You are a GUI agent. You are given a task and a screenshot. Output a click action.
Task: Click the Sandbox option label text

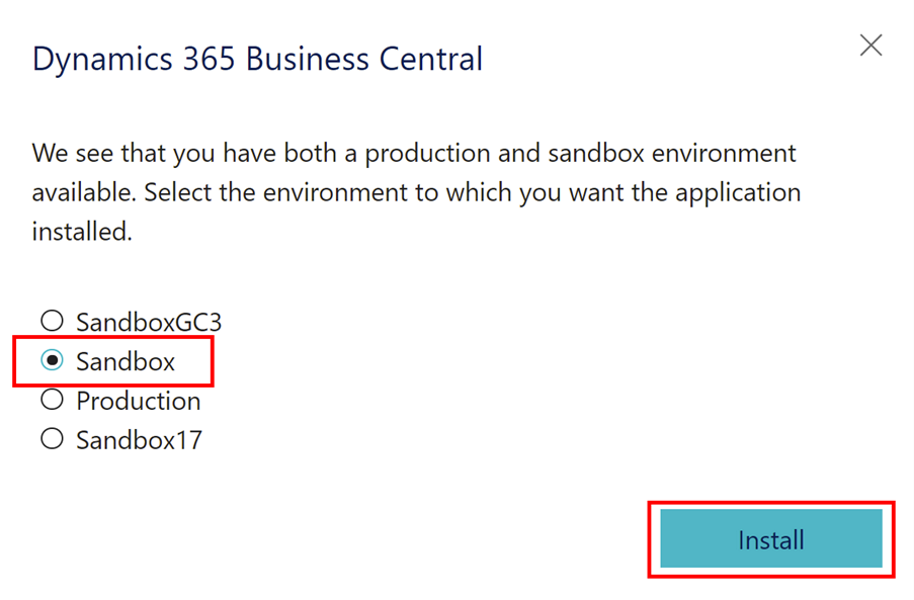point(125,361)
